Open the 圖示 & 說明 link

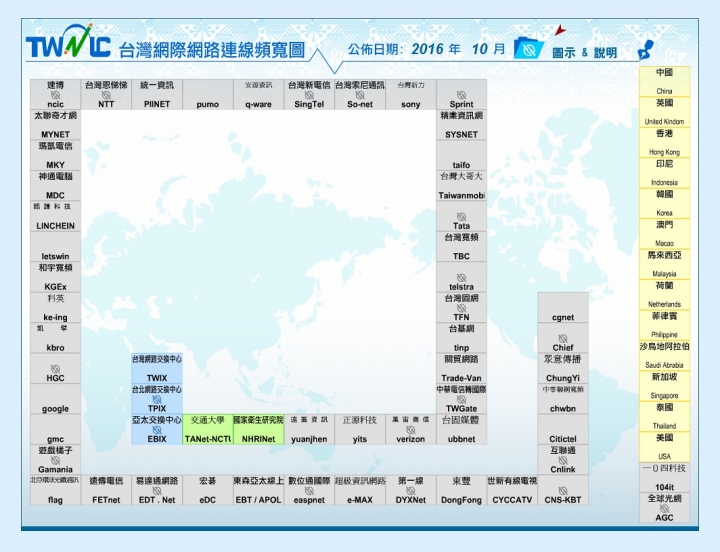tap(585, 52)
